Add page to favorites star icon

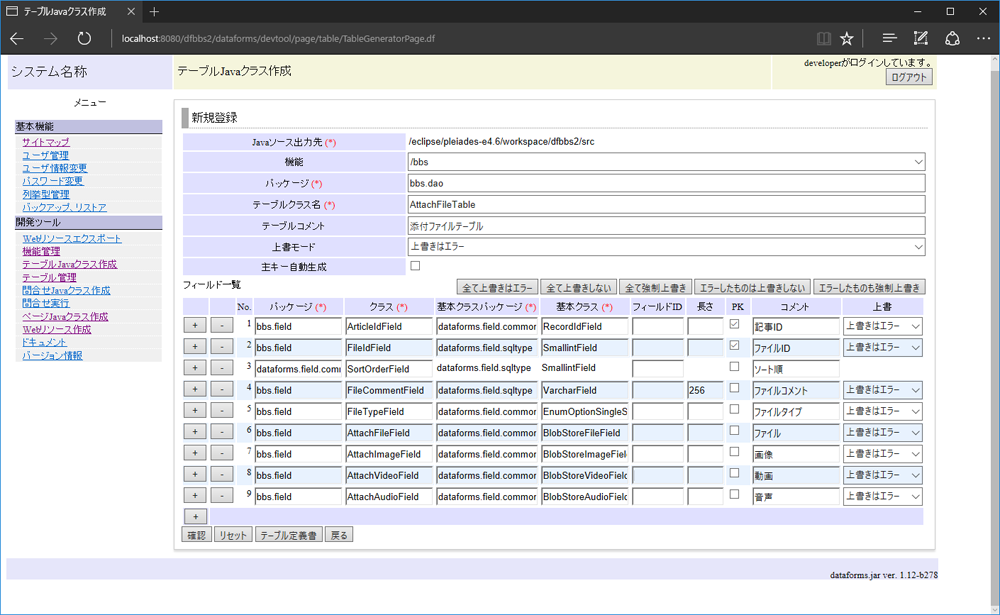(x=846, y=39)
